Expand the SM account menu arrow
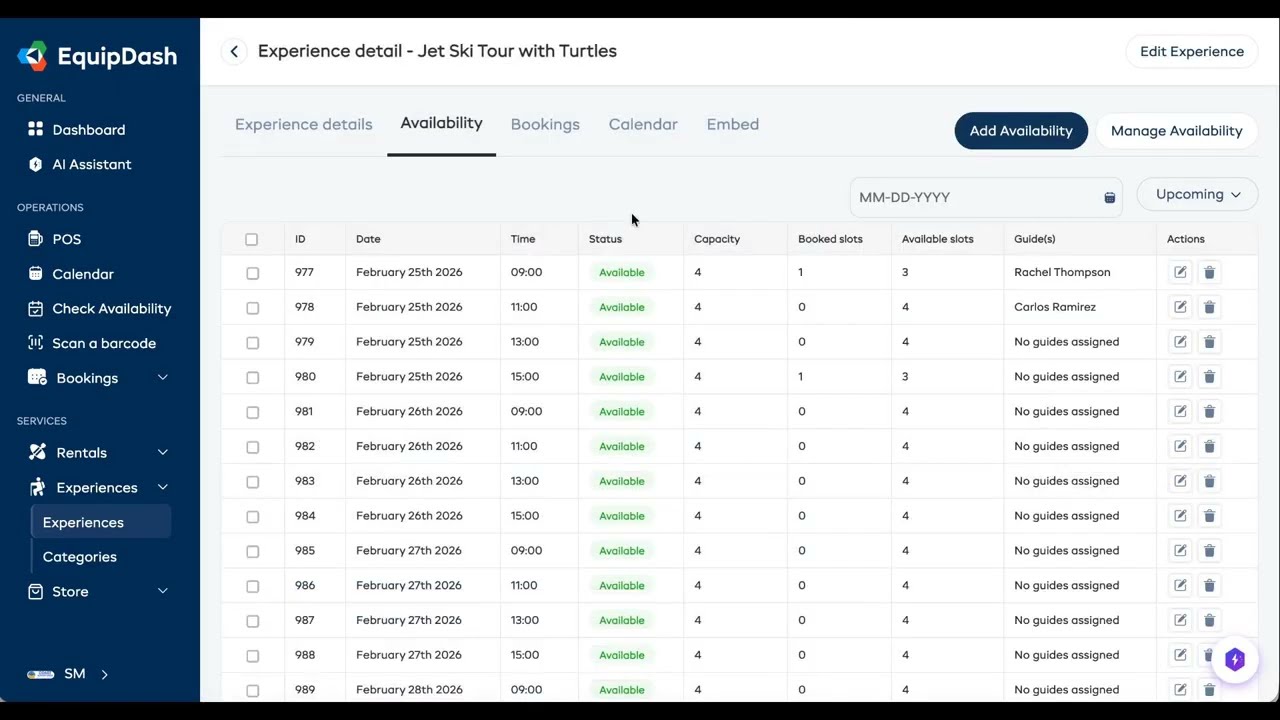 pos(104,674)
